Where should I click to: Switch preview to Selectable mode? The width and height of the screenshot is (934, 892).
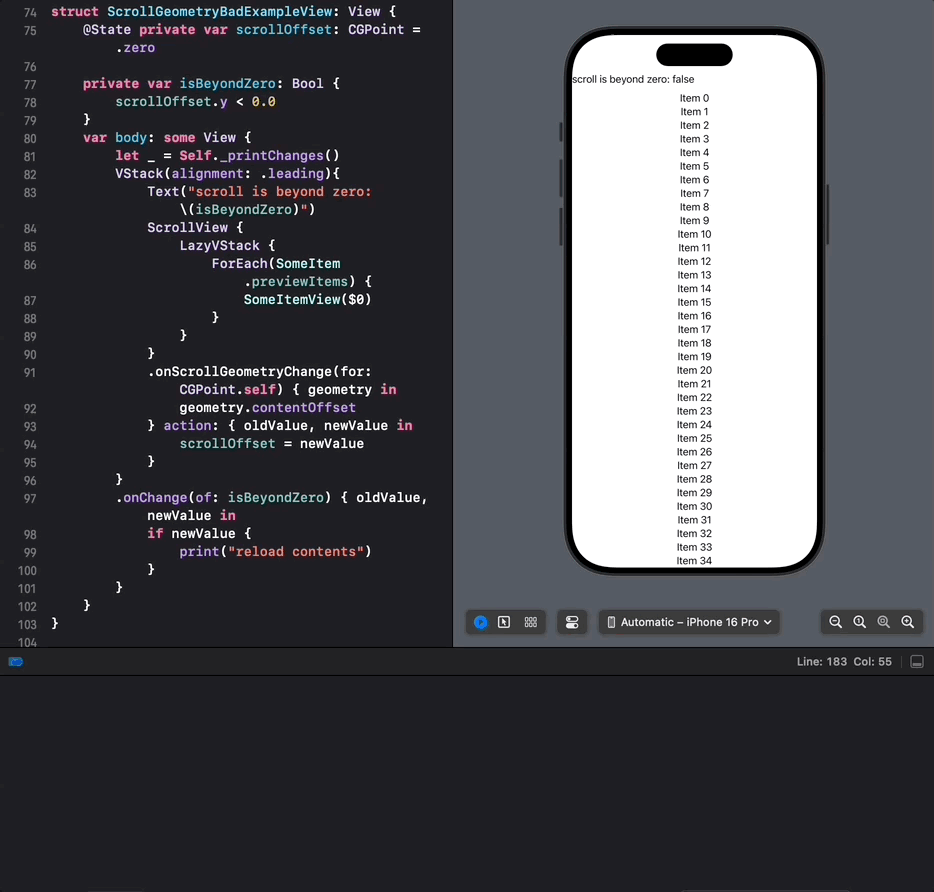point(504,622)
